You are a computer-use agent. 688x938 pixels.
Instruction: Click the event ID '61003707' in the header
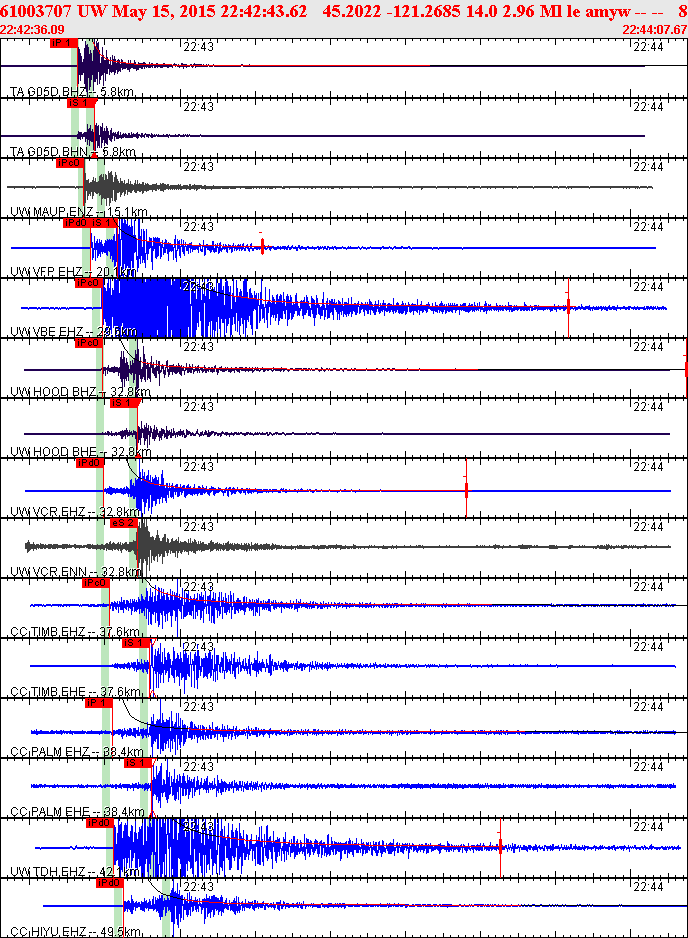pyautogui.click(x=36, y=11)
